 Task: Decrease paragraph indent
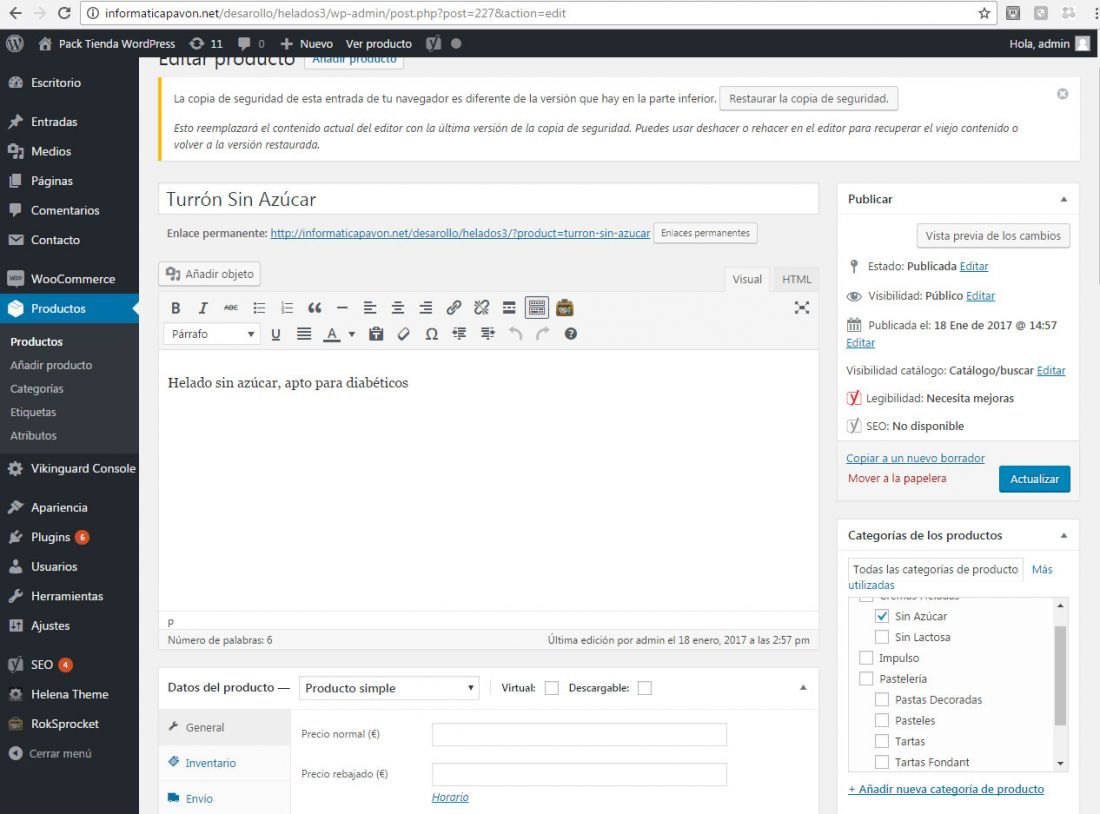(460, 334)
